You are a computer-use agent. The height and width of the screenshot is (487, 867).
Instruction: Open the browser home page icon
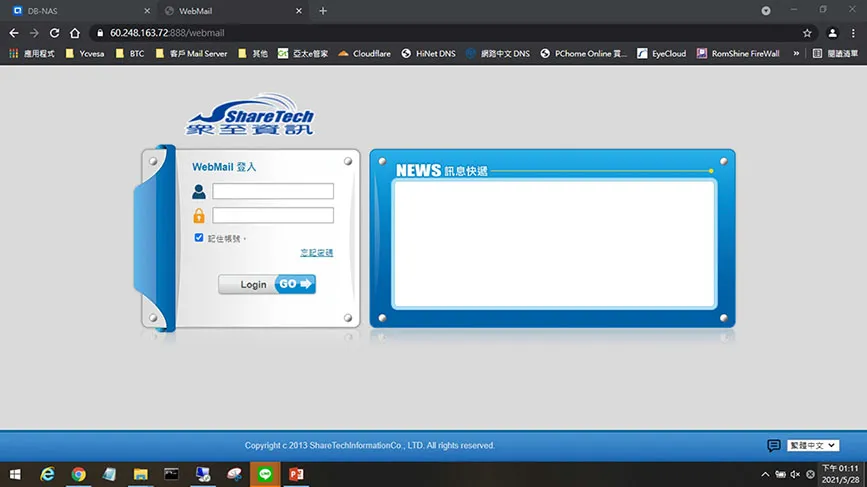pyautogui.click(x=75, y=33)
